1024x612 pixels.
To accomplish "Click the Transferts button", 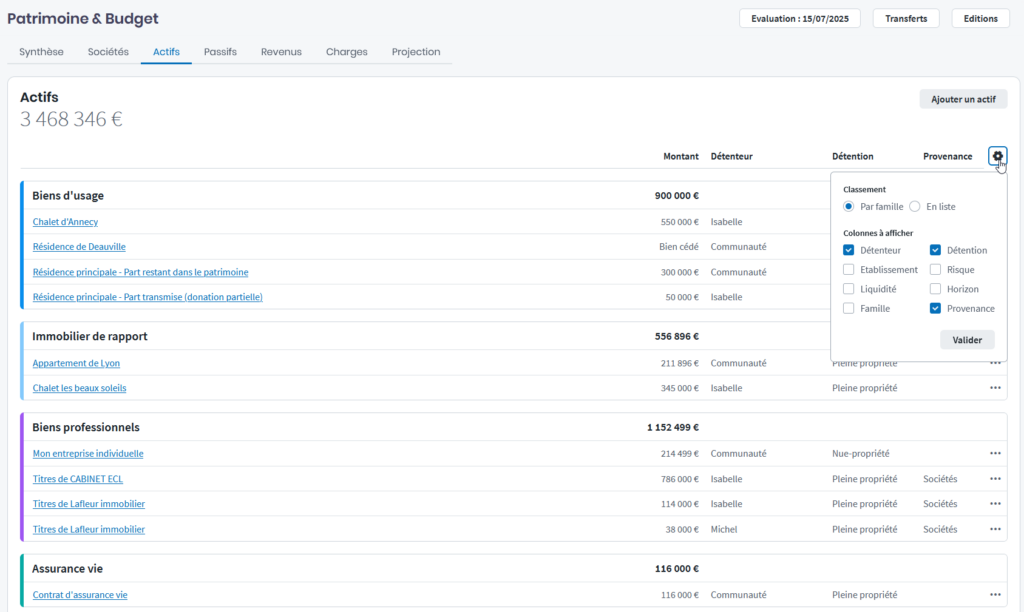I will click(x=906, y=18).
